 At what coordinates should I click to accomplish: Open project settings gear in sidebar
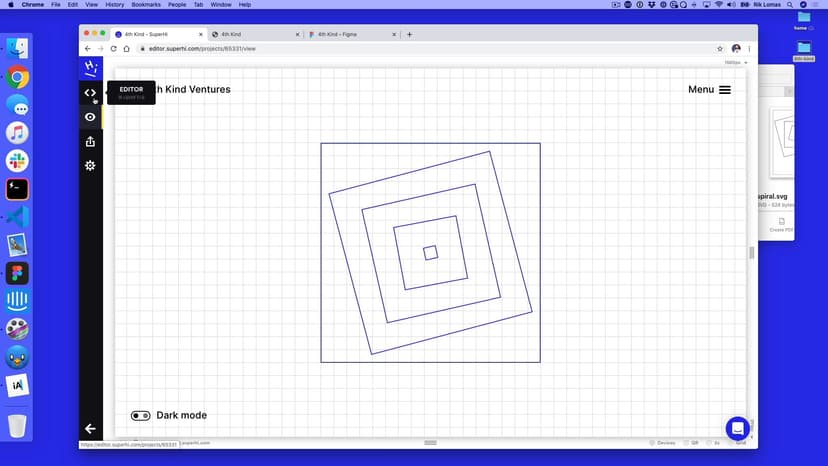click(x=90, y=165)
